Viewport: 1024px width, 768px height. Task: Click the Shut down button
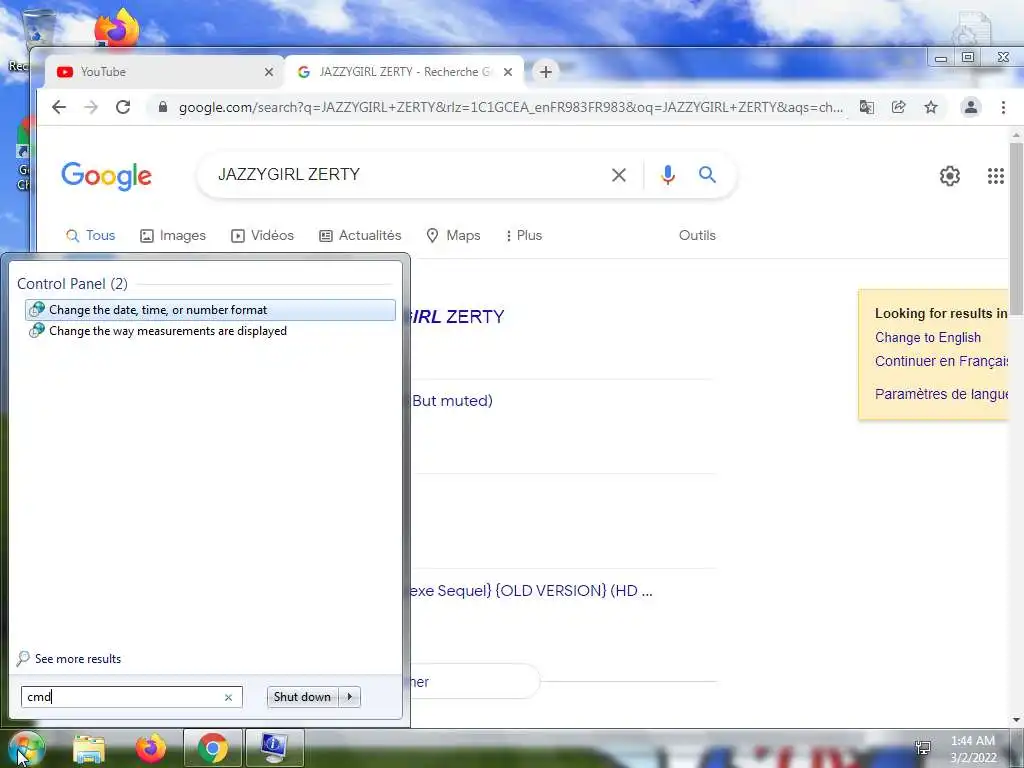point(302,697)
